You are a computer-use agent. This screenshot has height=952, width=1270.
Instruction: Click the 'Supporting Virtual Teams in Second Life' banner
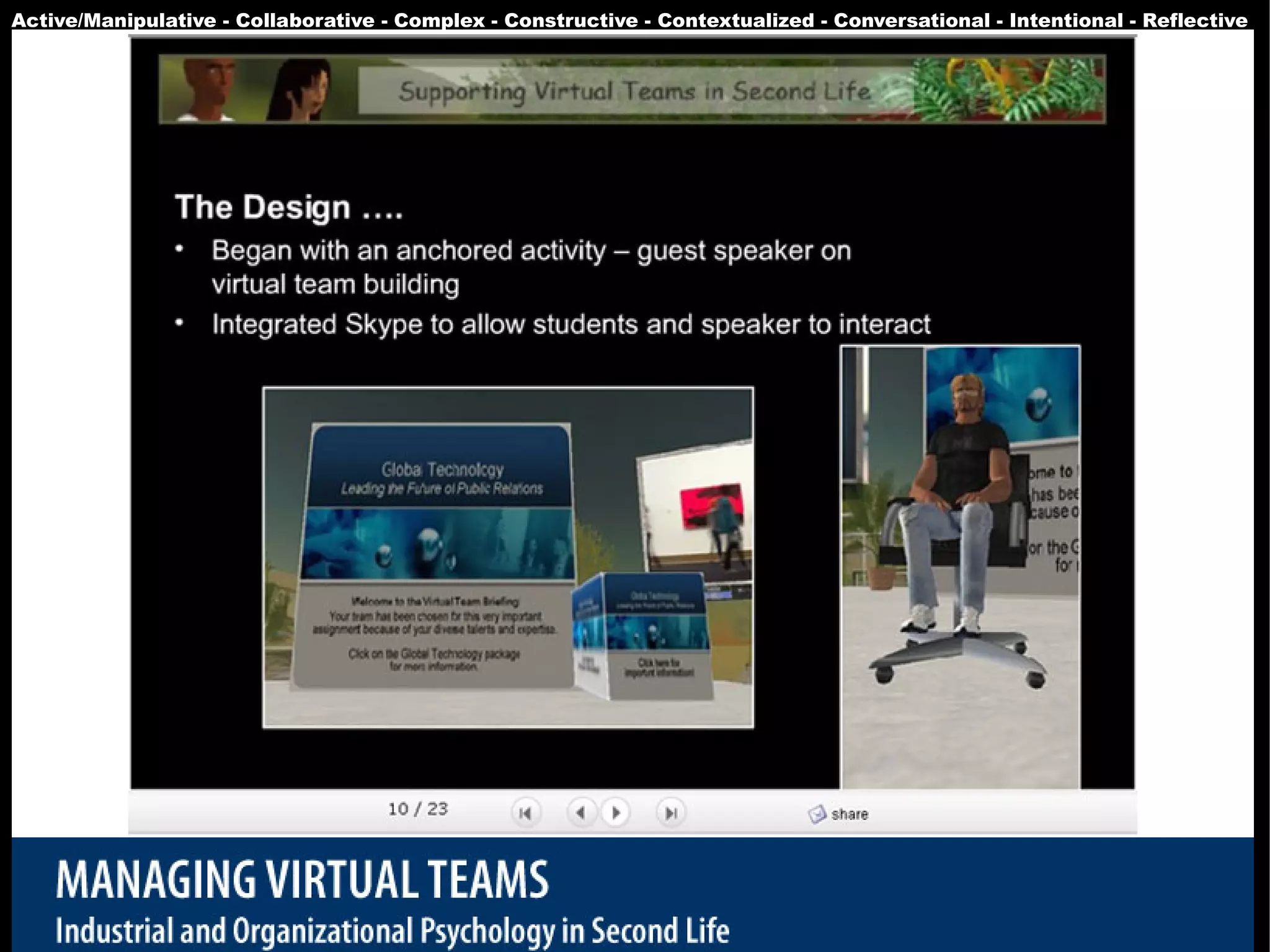tap(634, 91)
